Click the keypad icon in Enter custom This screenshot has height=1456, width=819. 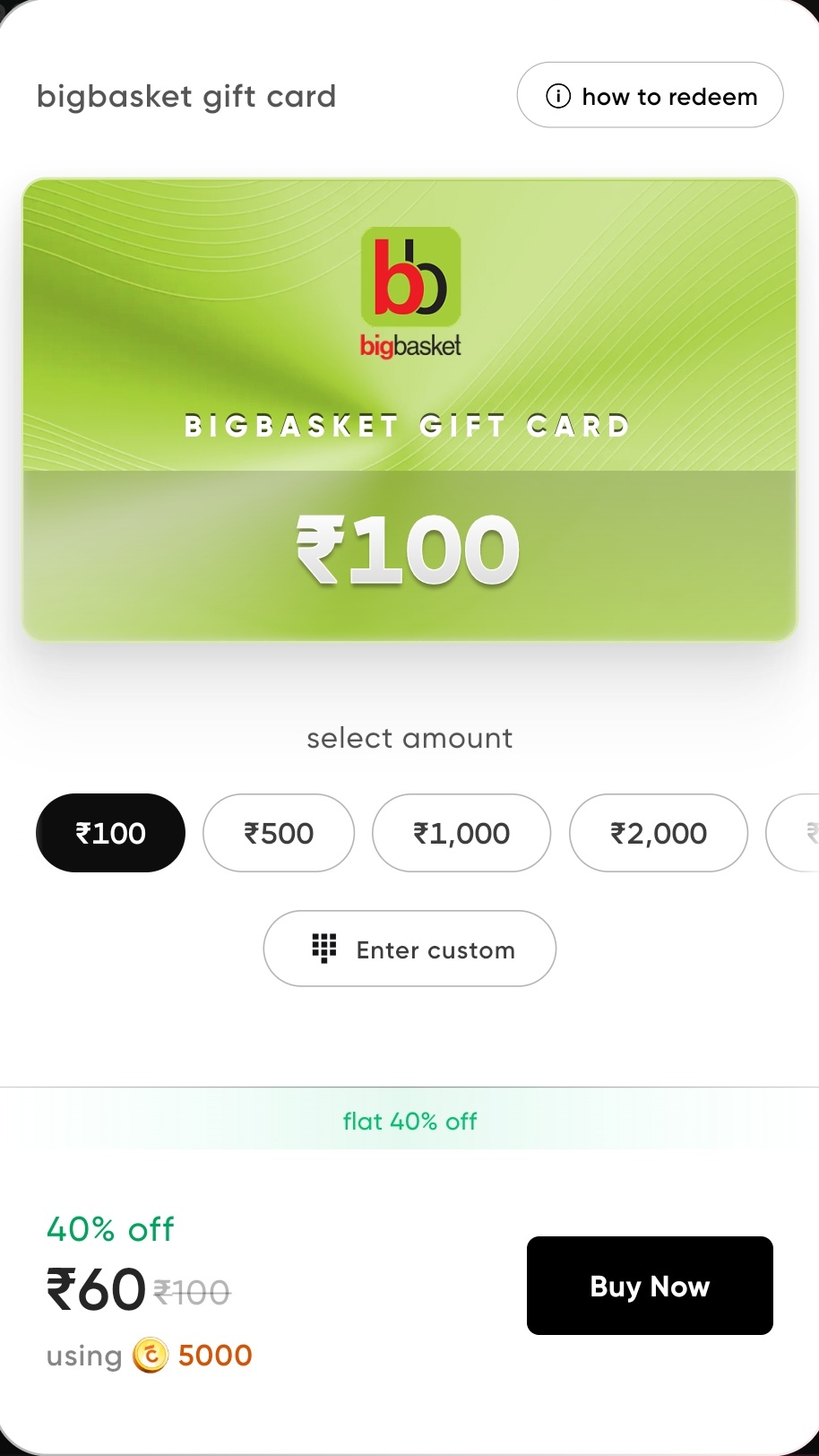[323, 949]
